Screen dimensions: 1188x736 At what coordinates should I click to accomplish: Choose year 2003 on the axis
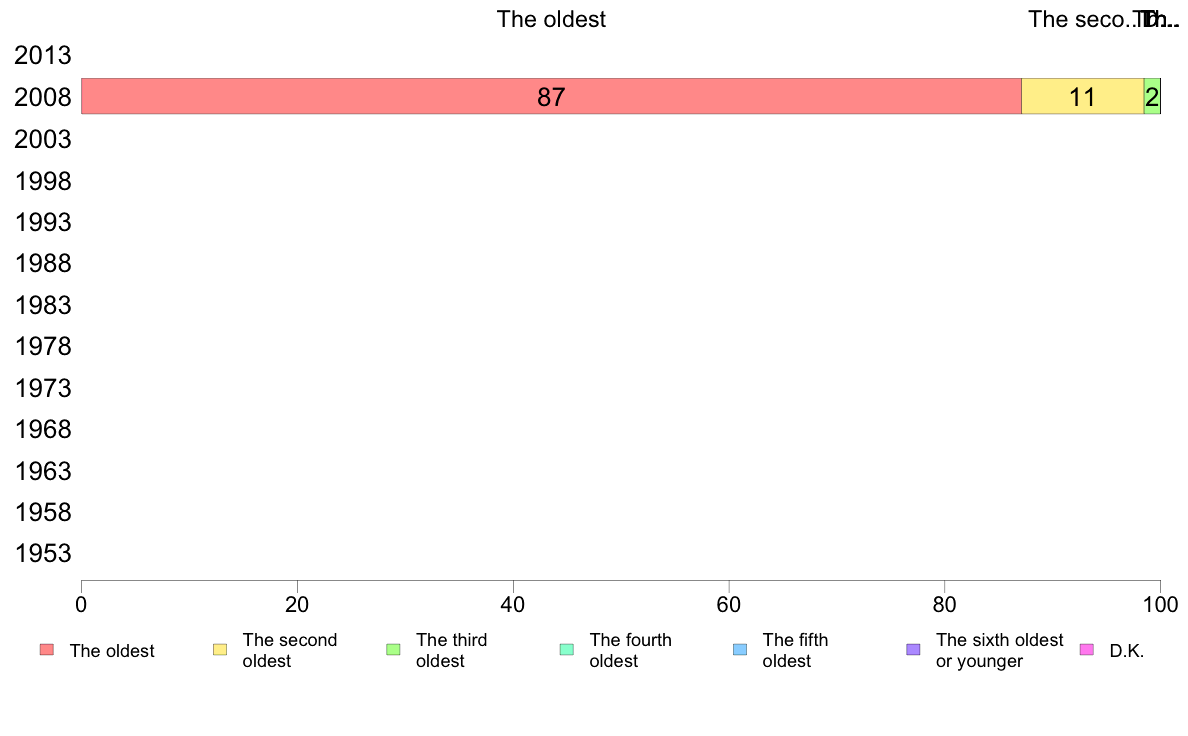click(x=42, y=139)
